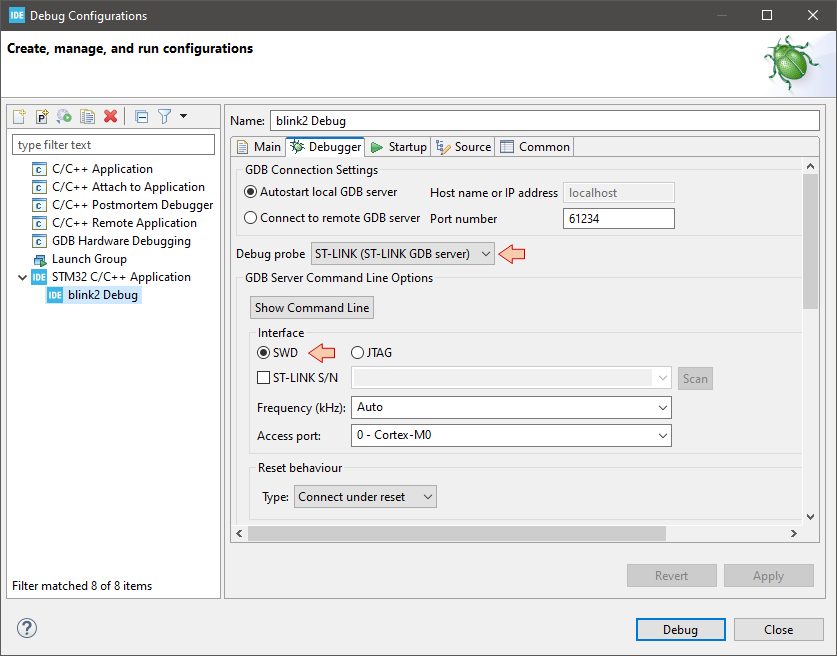Screen dimensions: 837x656
Task: Click the type filter text field
Action: [113, 145]
